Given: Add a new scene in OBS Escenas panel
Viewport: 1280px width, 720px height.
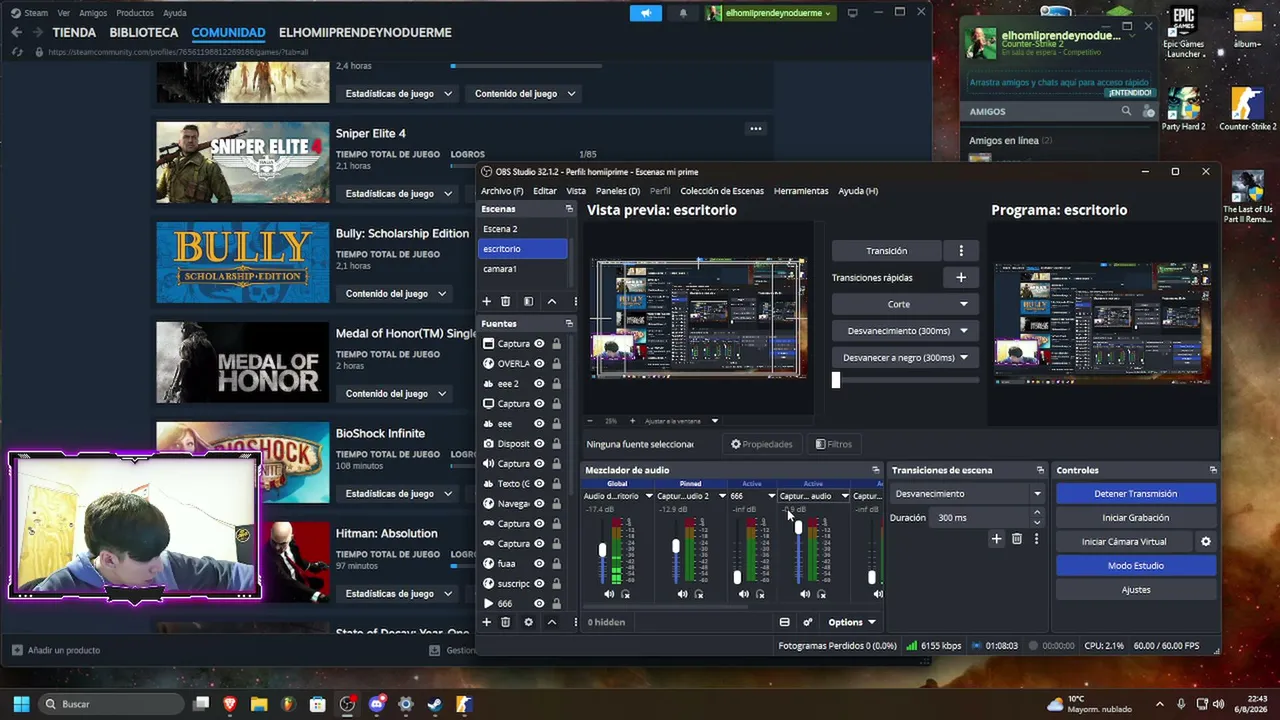Looking at the screenshot, I should coord(487,301).
